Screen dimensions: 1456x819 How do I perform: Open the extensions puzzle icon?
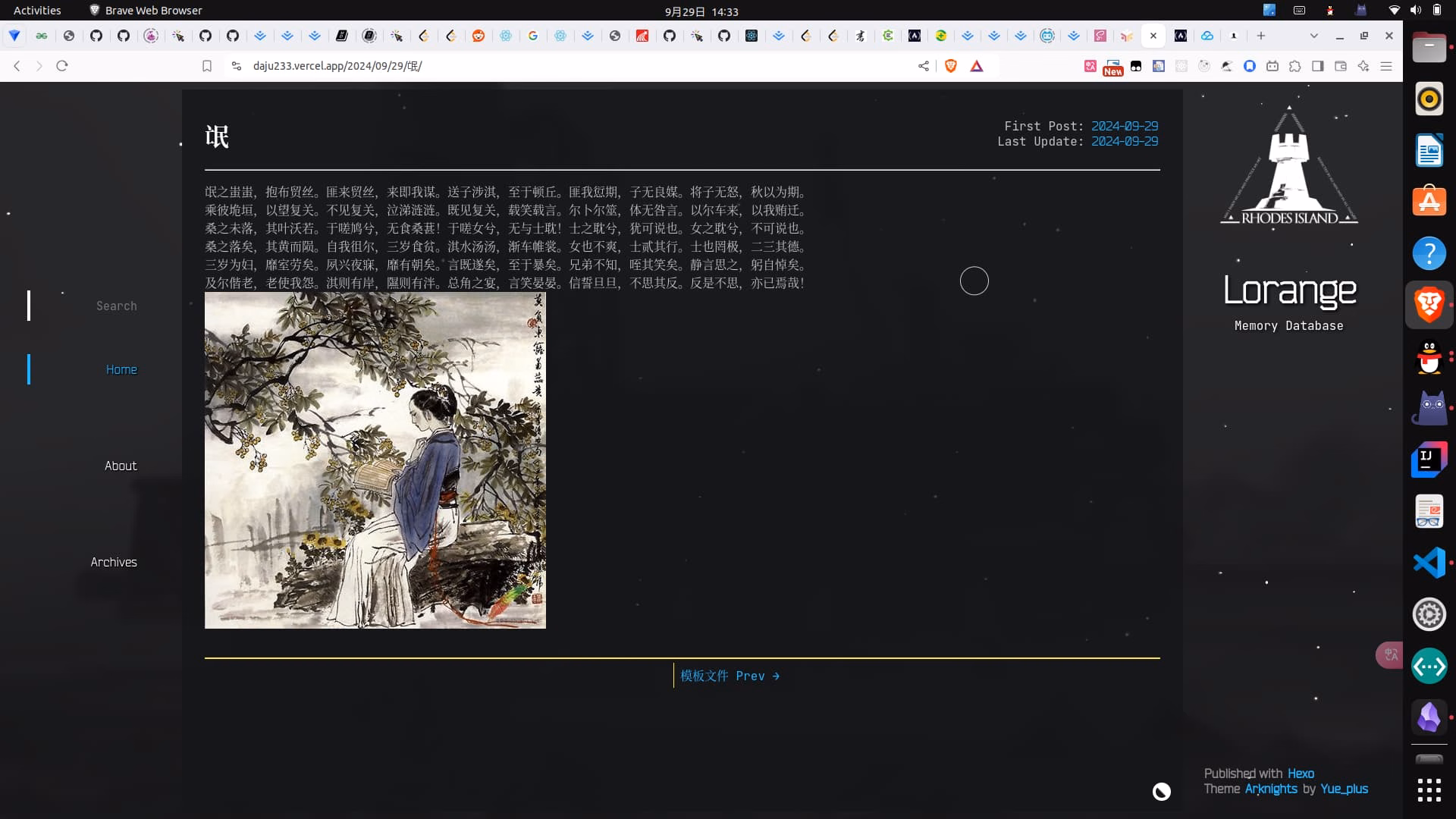click(1295, 66)
